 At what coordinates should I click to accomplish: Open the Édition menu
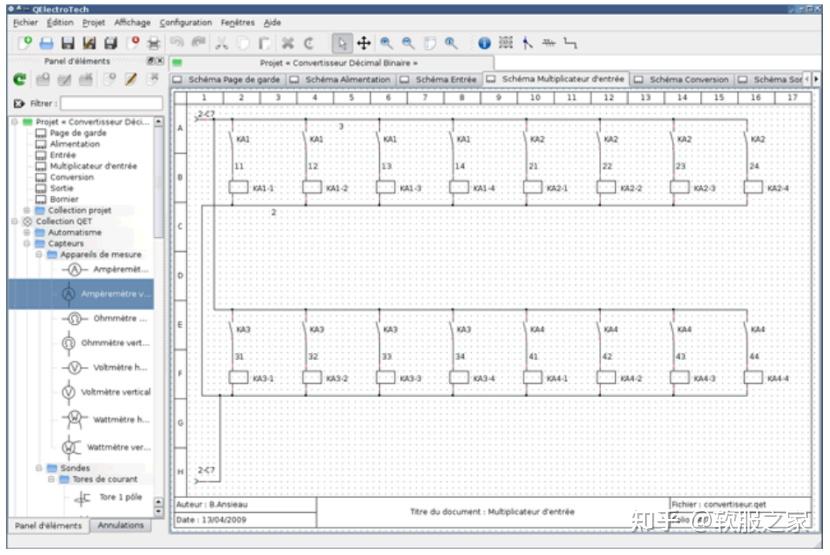[x=60, y=22]
